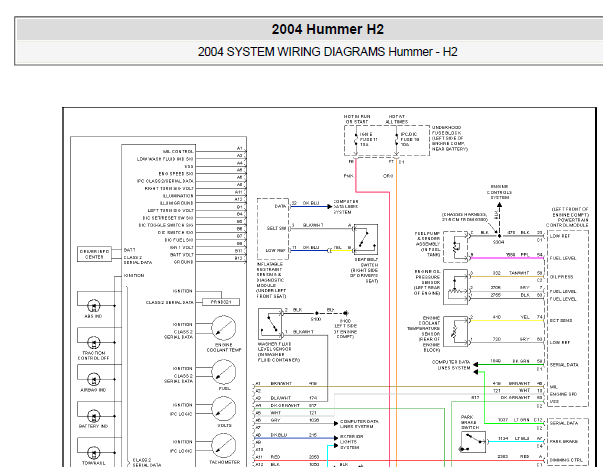Click the 'ENGINE CONTROLS SYSTEM' label

click(499, 192)
